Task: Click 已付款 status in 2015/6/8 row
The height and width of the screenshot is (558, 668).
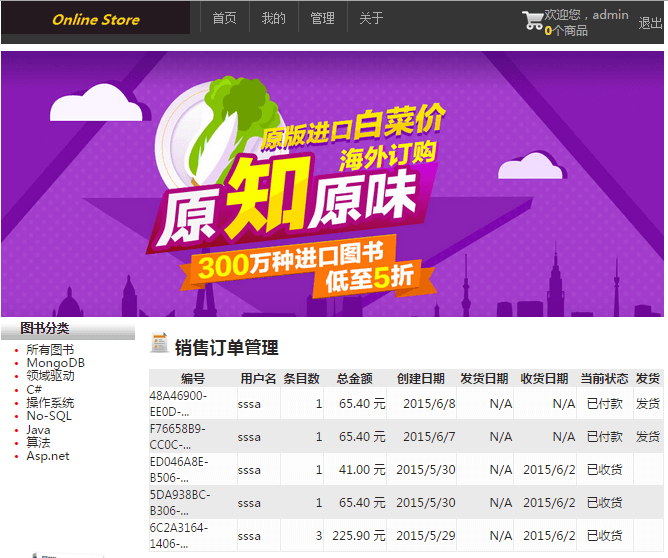Action: coord(605,403)
